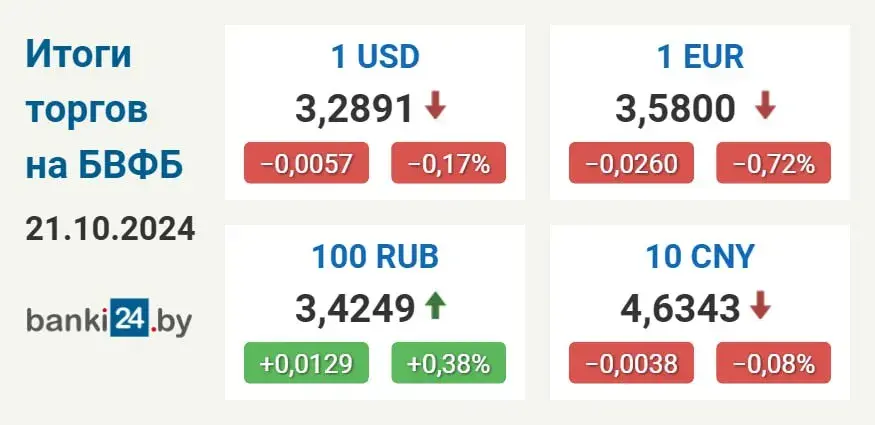
Task: Click the Итоги торгов на БВФБ title
Action: (104, 109)
